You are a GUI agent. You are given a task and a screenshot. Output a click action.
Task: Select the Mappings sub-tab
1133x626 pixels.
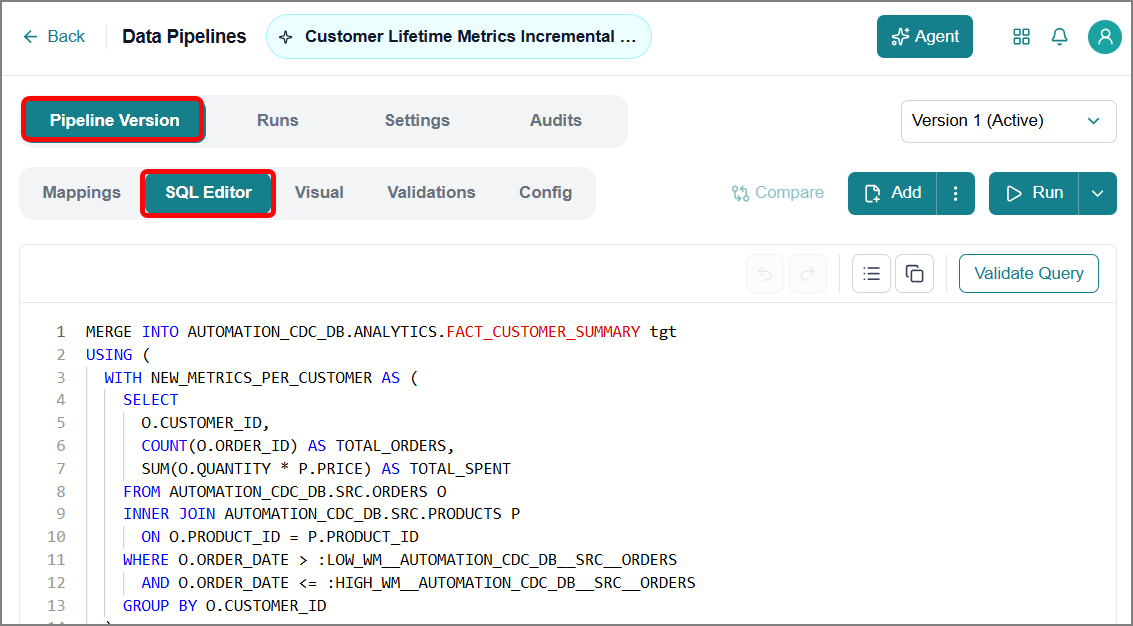pyautogui.click(x=82, y=192)
